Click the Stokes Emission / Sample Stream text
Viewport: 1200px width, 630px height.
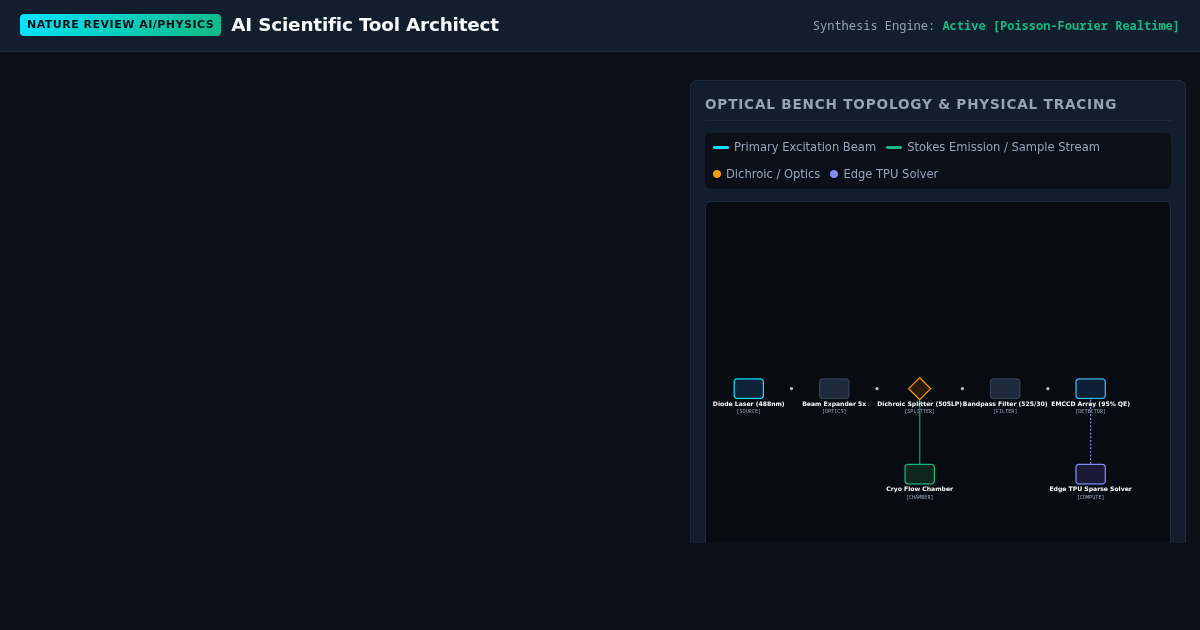(1003, 147)
